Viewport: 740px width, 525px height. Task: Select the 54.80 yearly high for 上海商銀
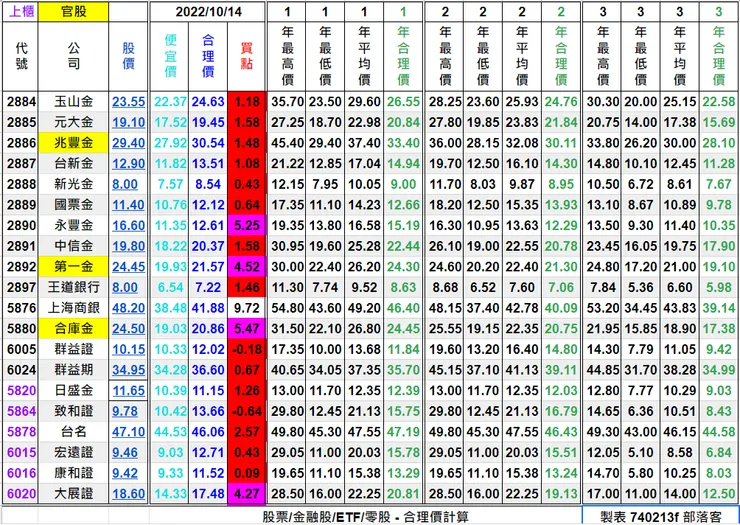coord(287,308)
